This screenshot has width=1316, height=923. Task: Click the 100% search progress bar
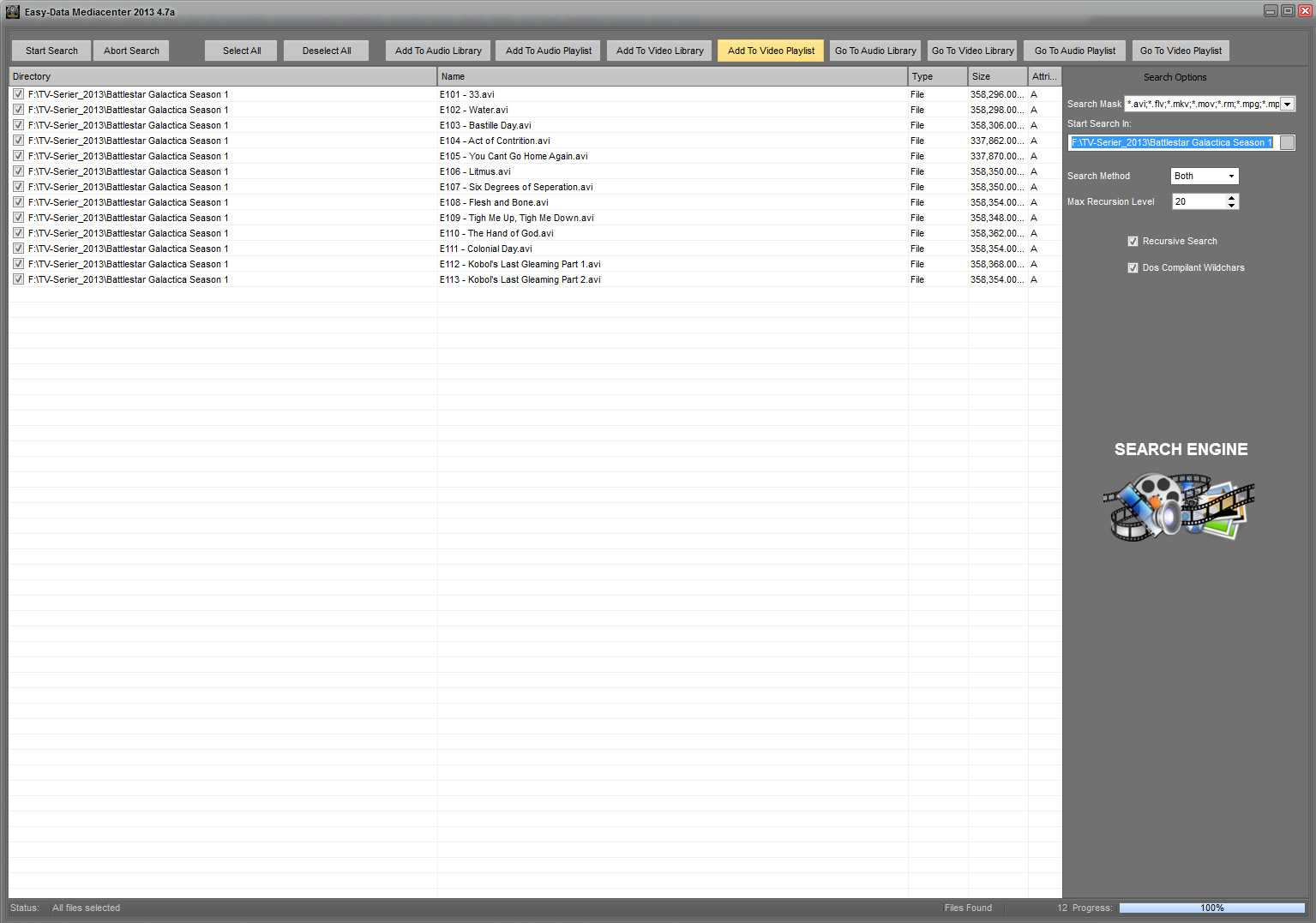coord(1211,908)
